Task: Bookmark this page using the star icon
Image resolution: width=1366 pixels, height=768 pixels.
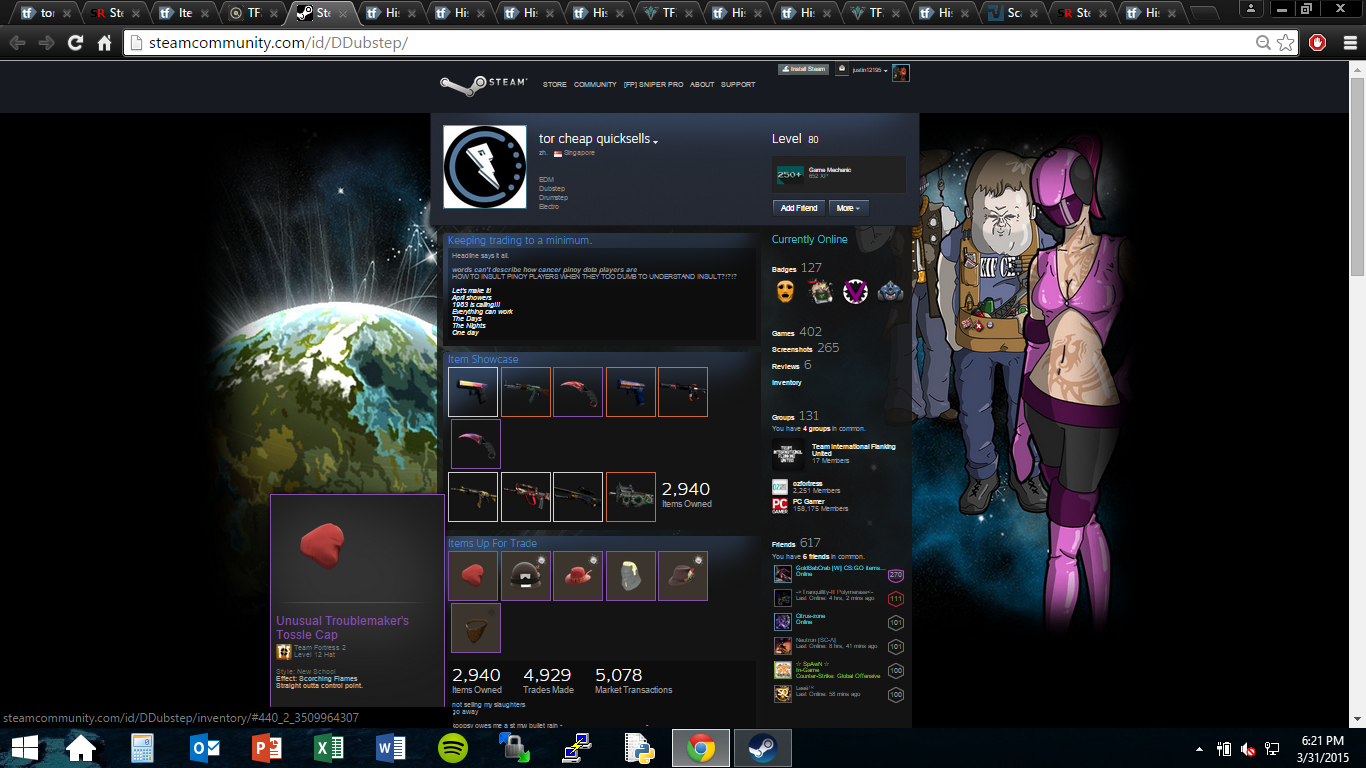Action: pyautogui.click(x=1285, y=43)
